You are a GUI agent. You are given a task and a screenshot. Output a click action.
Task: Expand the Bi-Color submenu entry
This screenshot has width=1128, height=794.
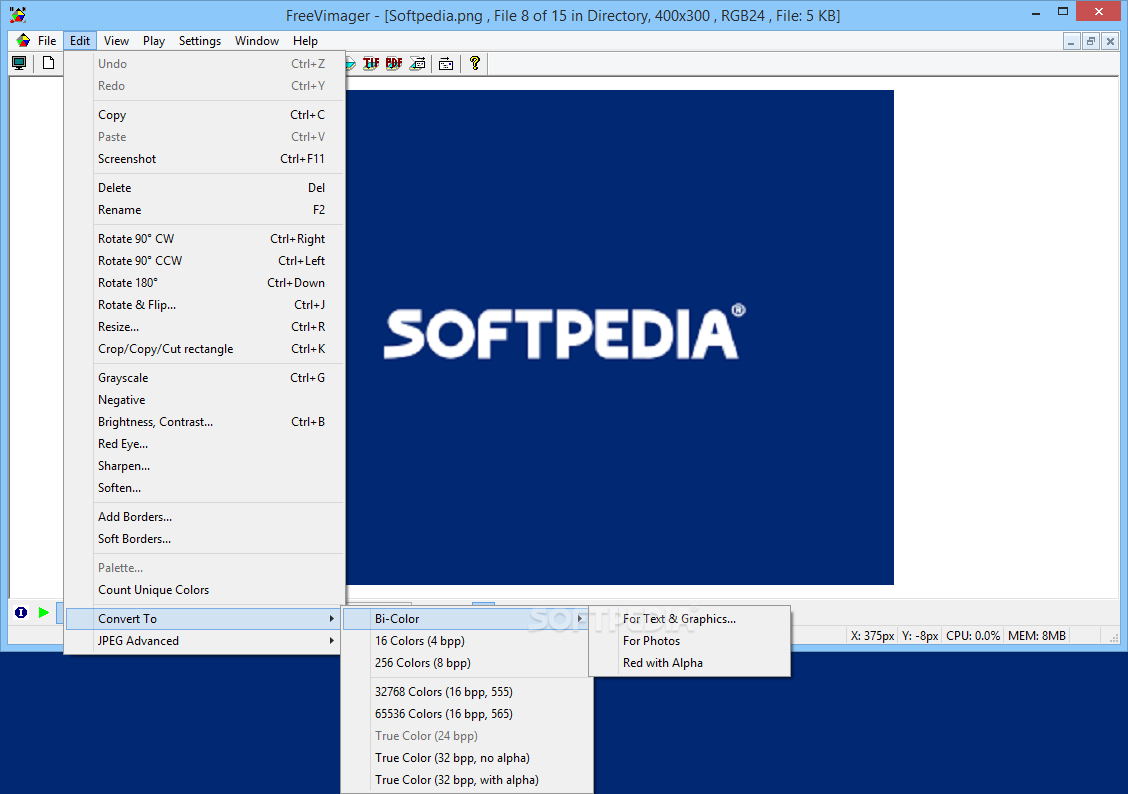[x=467, y=619]
